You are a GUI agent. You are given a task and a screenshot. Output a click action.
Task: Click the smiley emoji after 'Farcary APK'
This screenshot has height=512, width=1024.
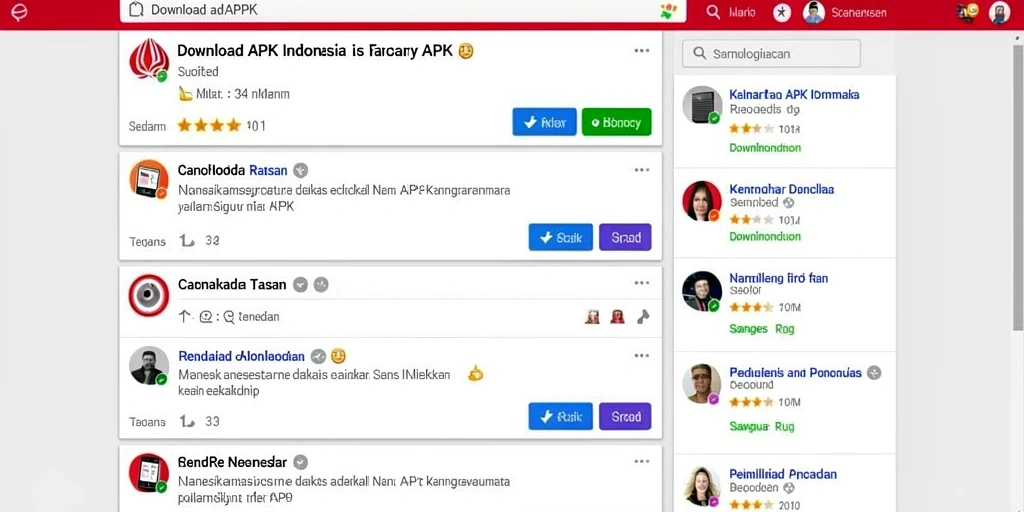tap(466, 51)
